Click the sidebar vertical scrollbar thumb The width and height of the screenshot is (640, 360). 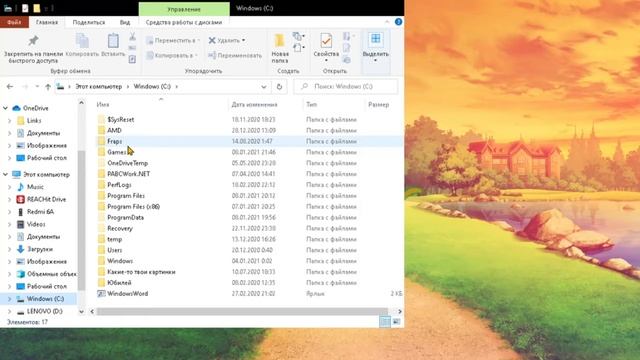pyautogui.click(x=81, y=220)
